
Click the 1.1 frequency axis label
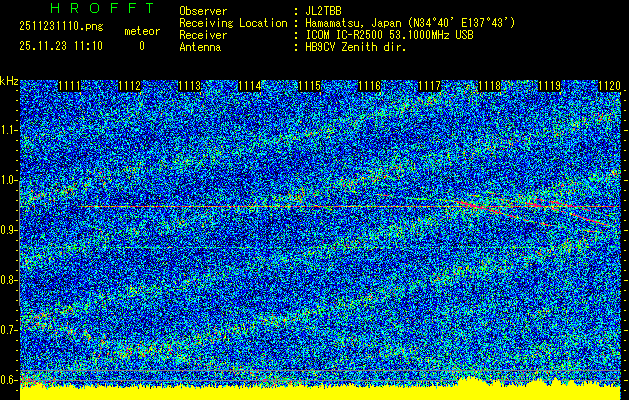click(x=9, y=130)
